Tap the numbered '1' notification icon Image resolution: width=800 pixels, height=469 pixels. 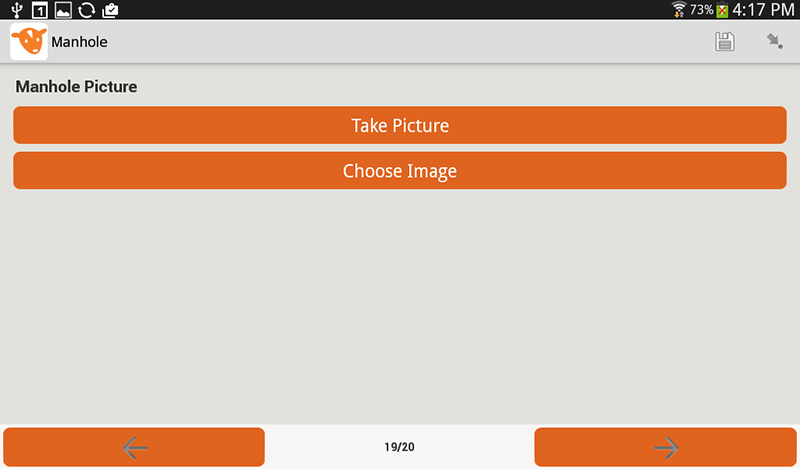[x=40, y=10]
